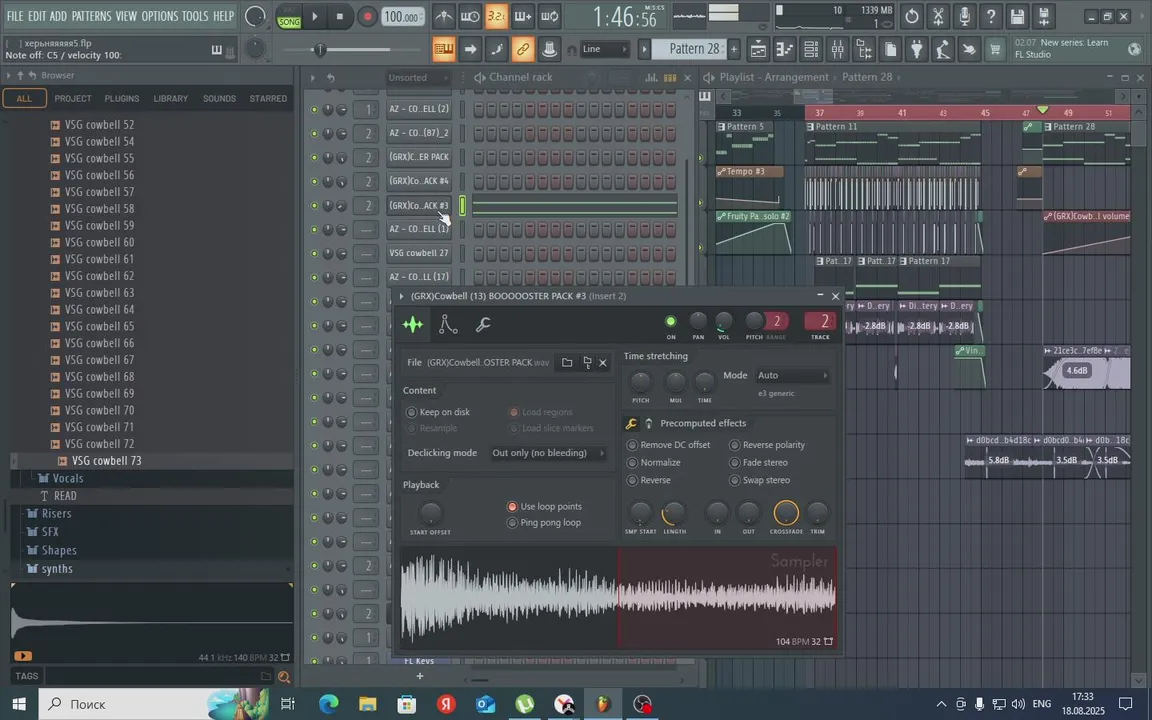Viewport: 1152px width, 720px height.
Task: Click the one-click audio recording microphone icon
Action: pos(965,16)
